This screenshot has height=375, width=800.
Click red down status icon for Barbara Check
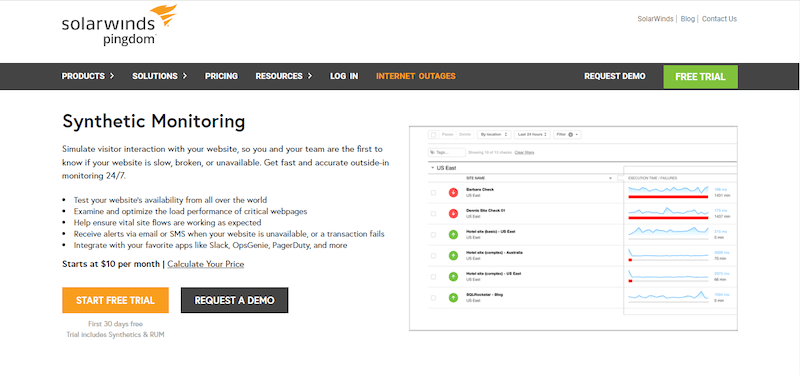coord(453,192)
